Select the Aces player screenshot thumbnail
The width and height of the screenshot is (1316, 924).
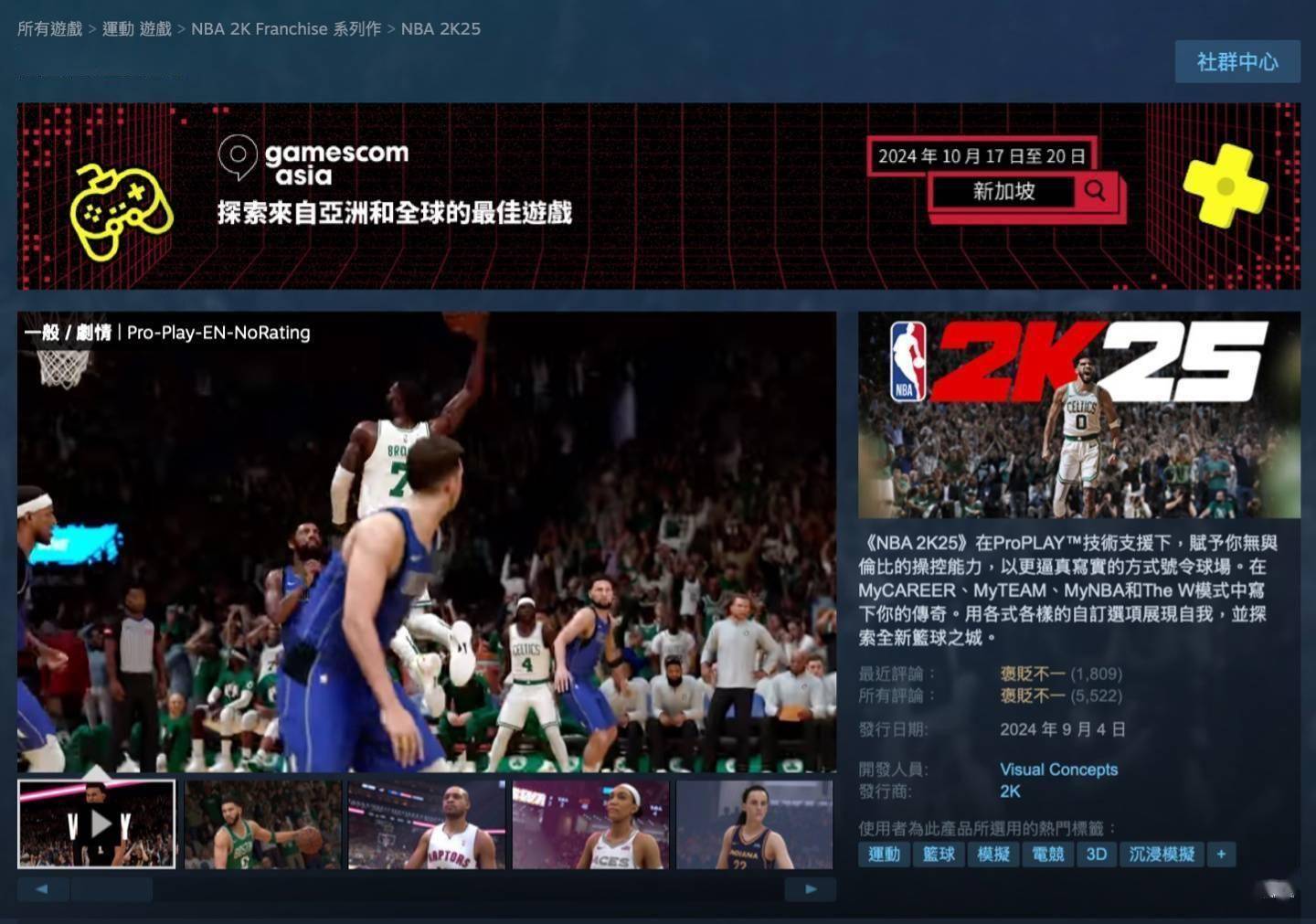591,823
